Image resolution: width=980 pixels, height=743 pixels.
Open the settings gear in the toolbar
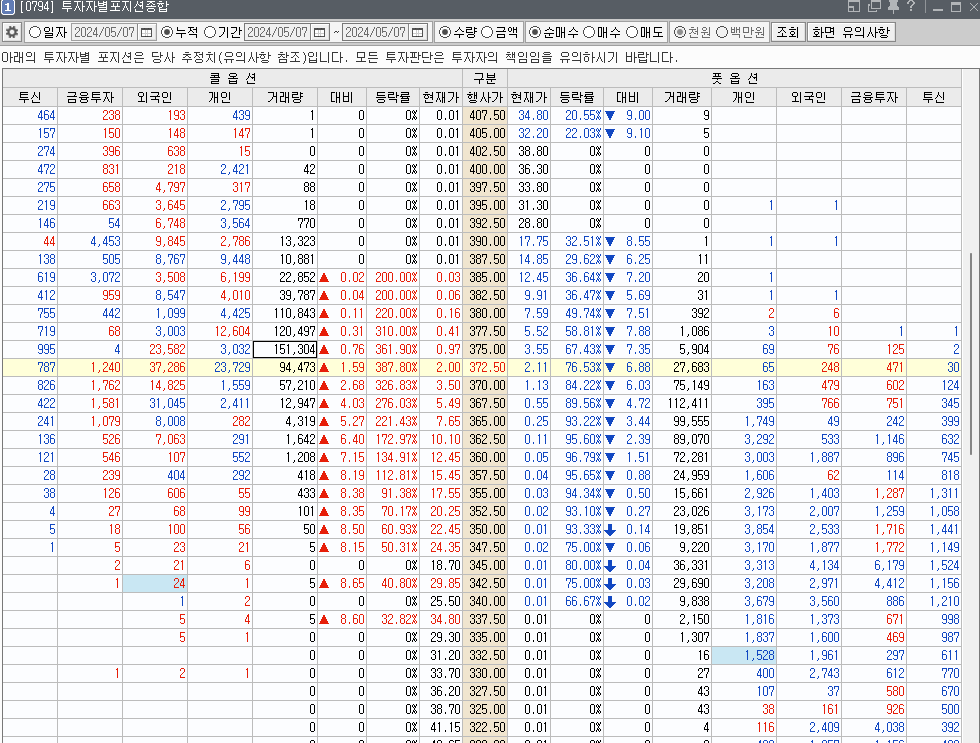[x=12, y=32]
